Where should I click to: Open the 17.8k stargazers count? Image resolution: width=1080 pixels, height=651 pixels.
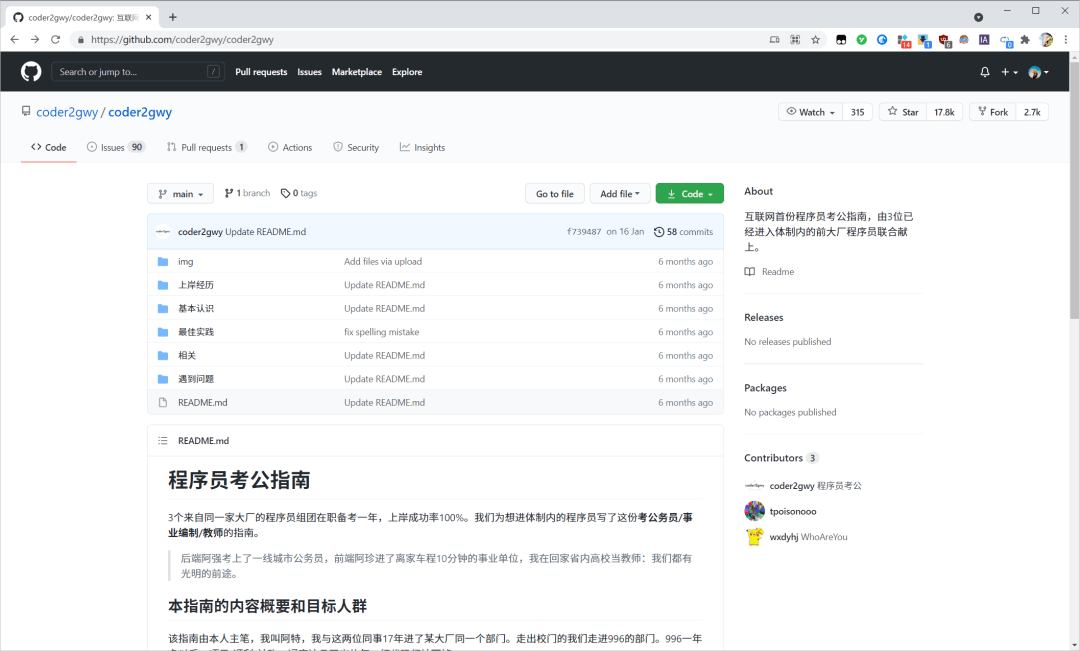944,112
